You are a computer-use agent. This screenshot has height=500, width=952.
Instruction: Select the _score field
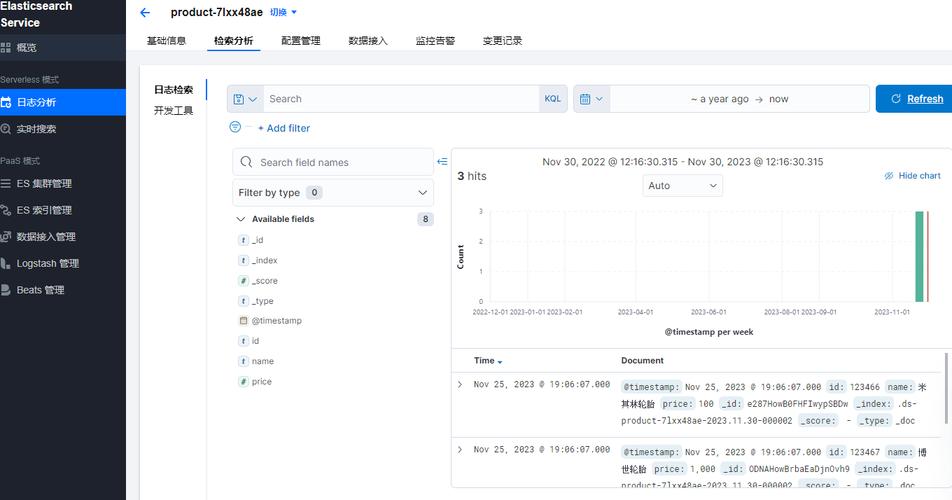(264, 281)
